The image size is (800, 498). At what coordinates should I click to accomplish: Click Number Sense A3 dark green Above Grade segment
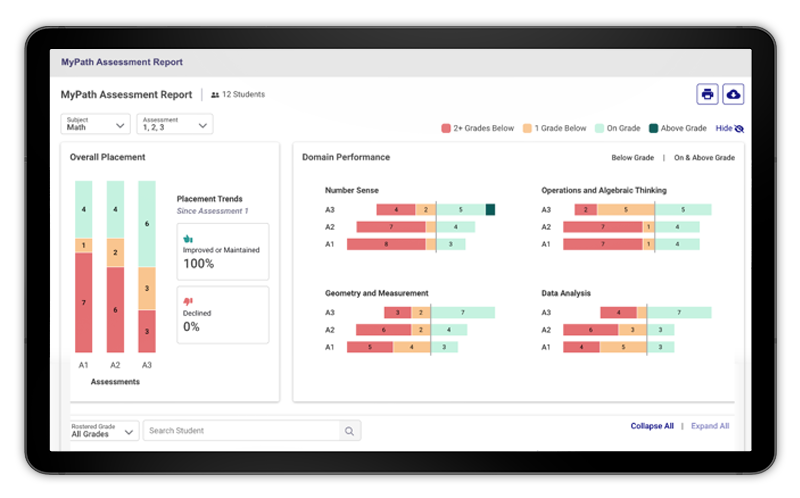tap(490, 210)
